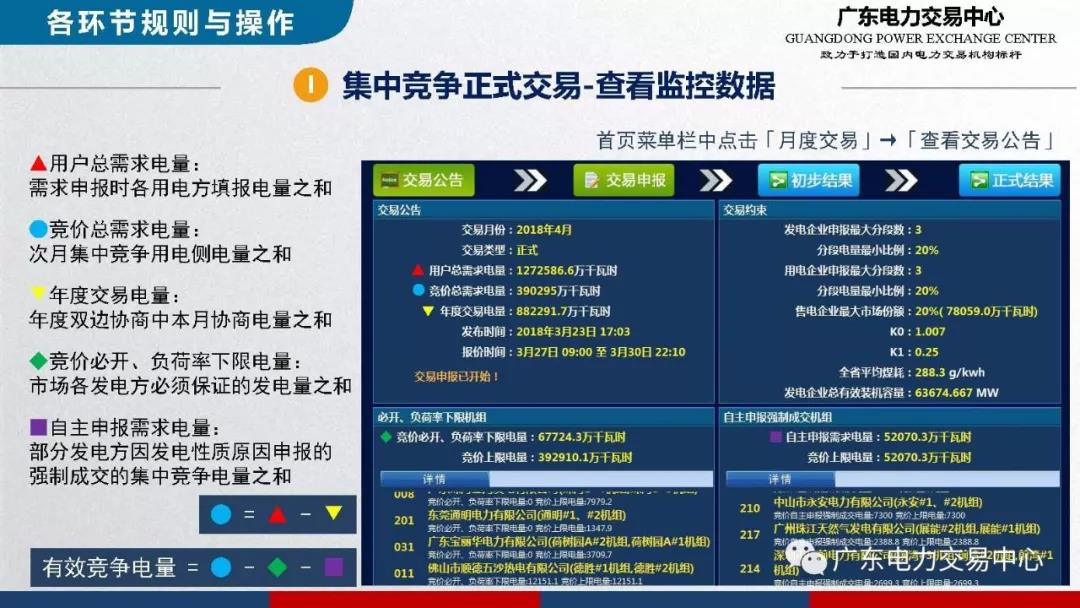
Task: Go to the 交易申报 step
Action: click(624, 180)
